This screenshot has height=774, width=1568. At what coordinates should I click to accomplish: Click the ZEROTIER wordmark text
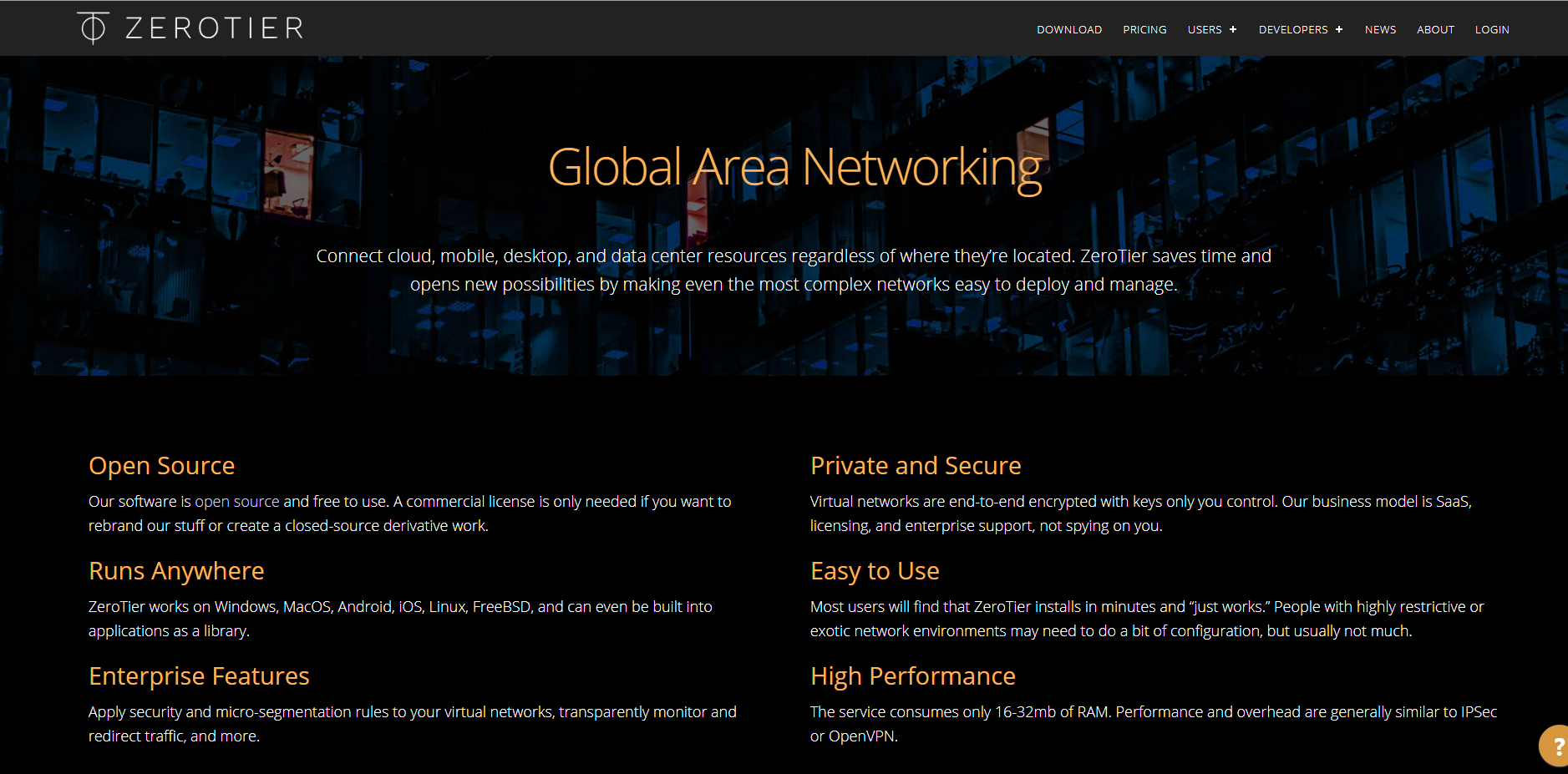[x=214, y=28]
